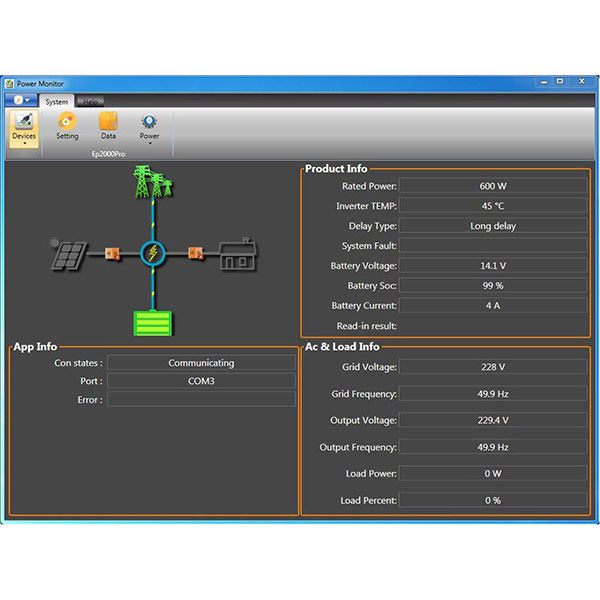
Task: Click the green battery icon
Action: pyautogui.click(x=153, y=323)
